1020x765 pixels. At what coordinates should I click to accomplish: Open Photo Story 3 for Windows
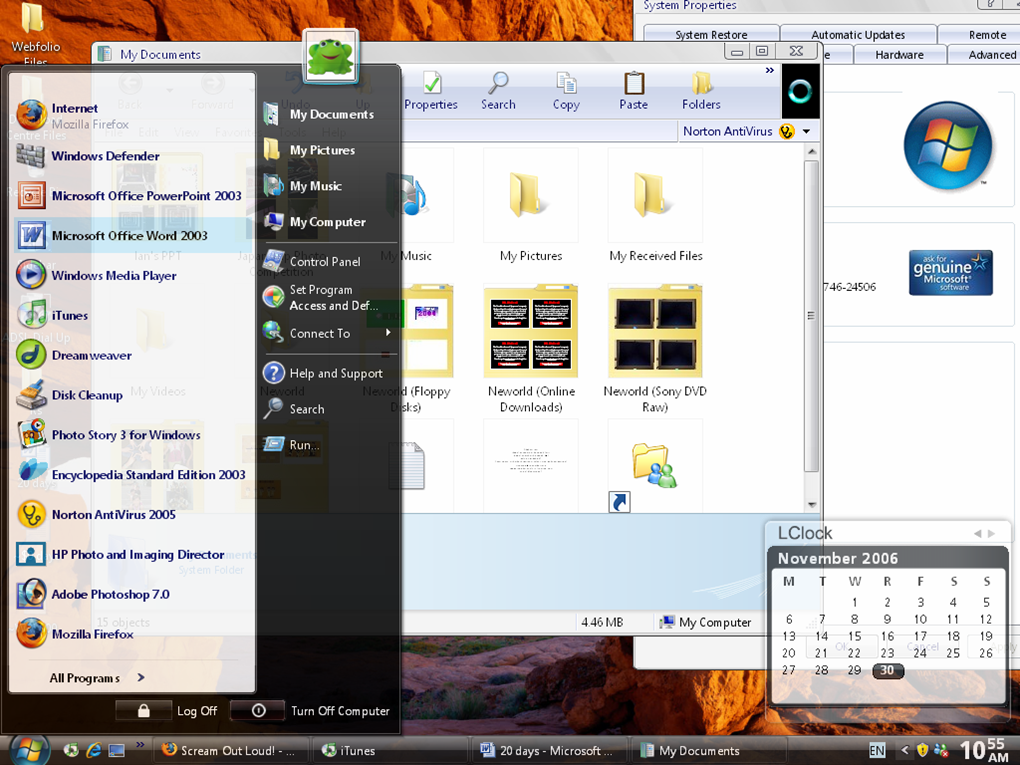click(x=108, y=435)
